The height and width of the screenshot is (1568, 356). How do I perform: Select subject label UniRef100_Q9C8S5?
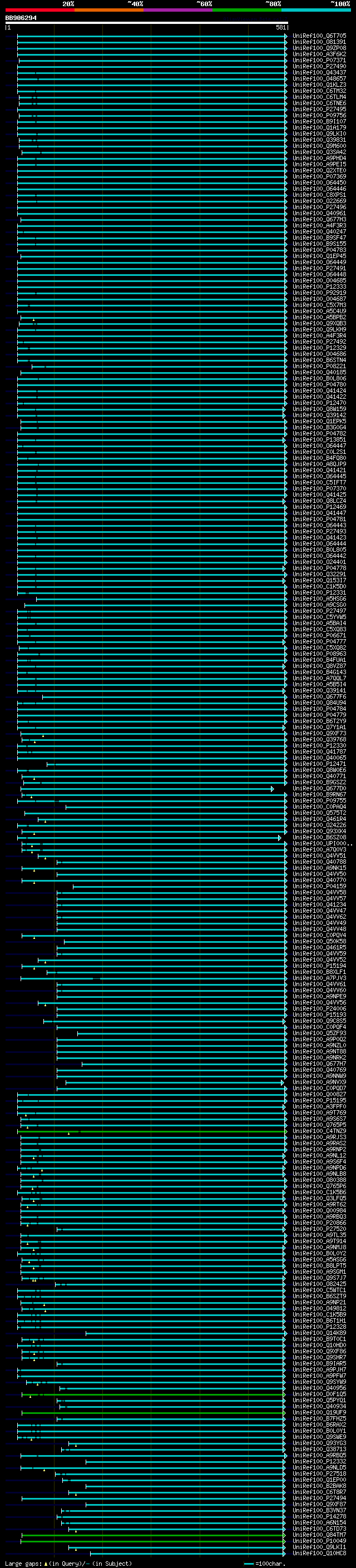(x=319, y=1021)
